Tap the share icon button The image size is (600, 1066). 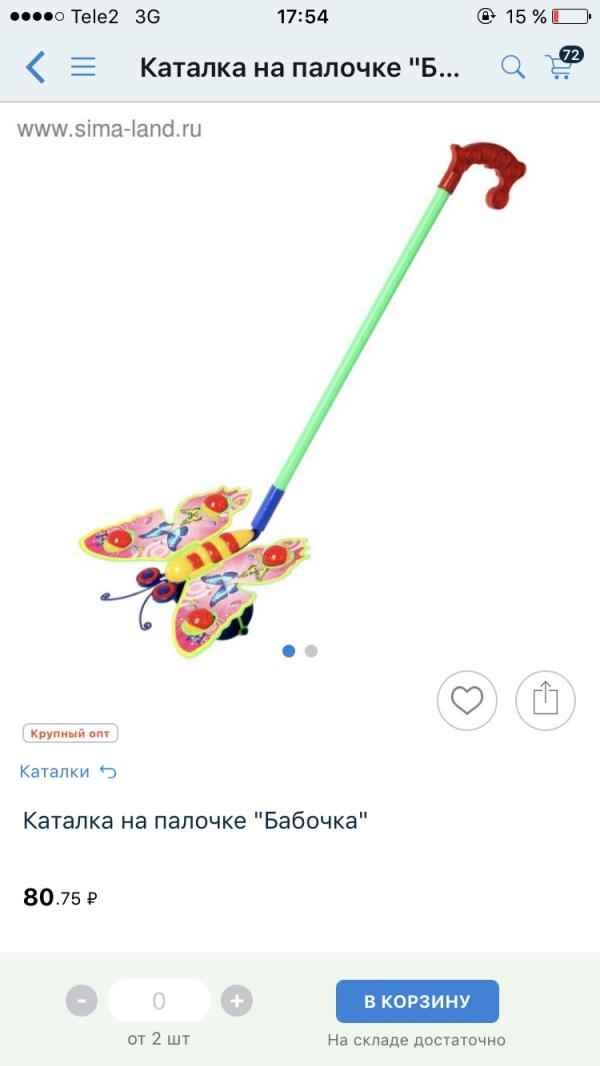[x=545, y=700]
